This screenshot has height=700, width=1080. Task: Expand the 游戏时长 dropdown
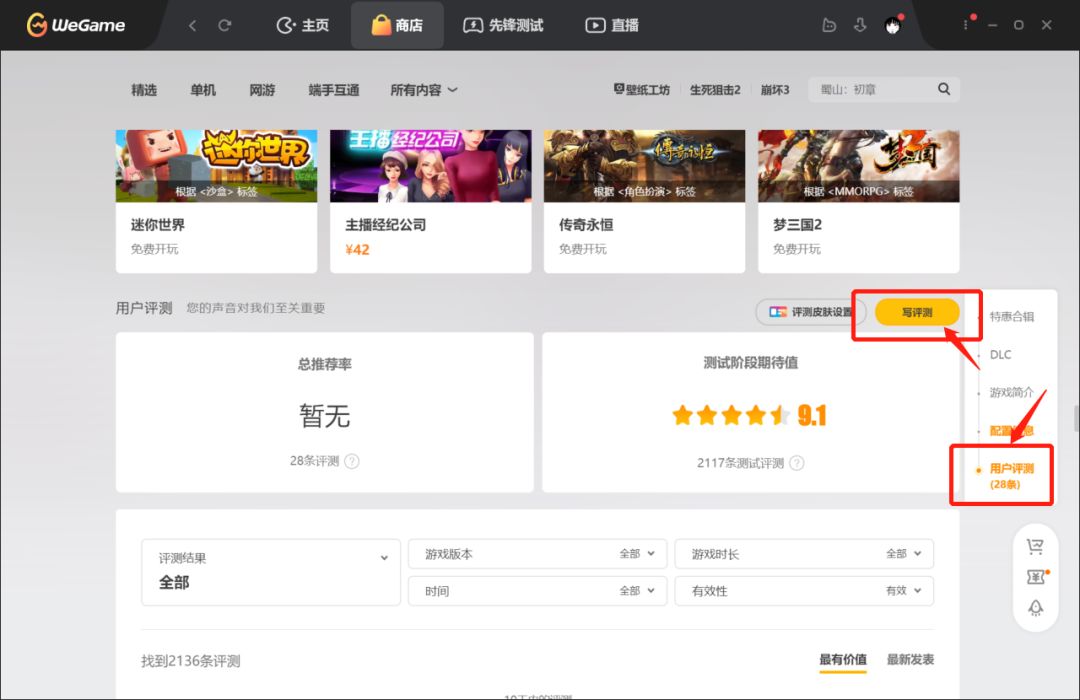click(x=804, y=553)
